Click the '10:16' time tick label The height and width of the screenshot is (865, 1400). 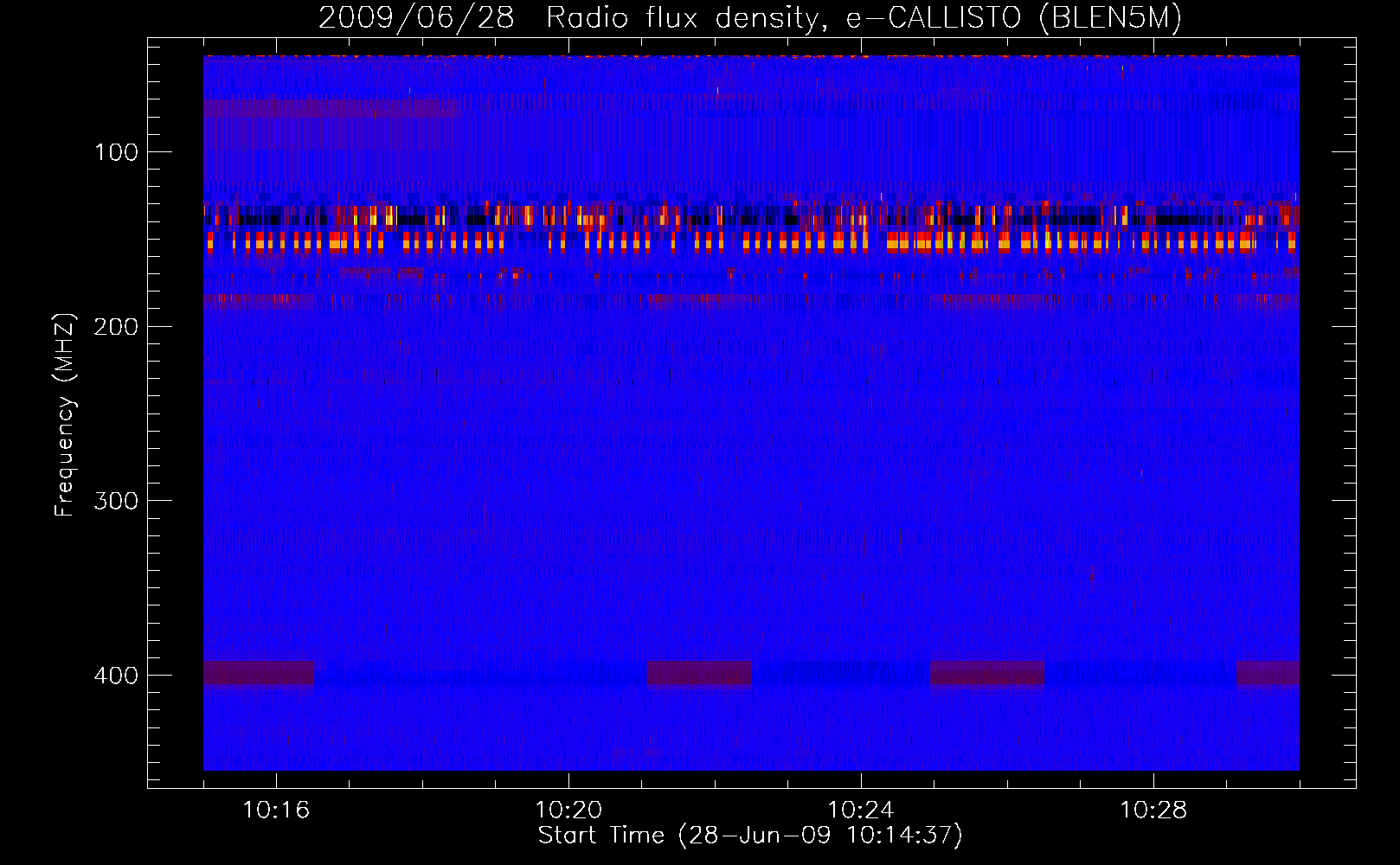pyautogui.click(x=276, y=811)
